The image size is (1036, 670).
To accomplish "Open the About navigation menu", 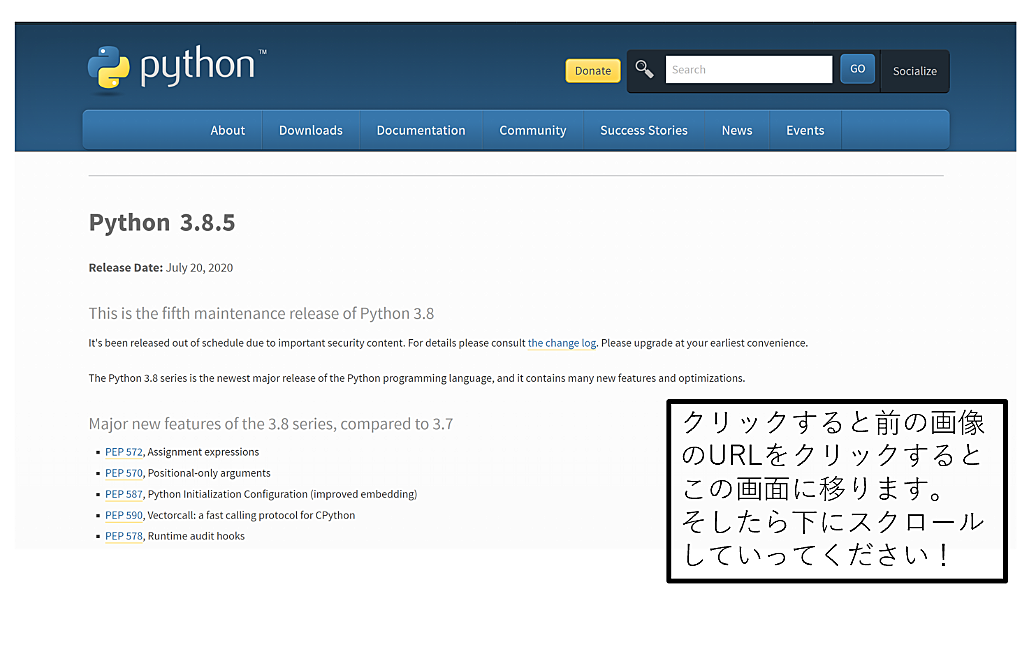I will click(x=227, y=130).
